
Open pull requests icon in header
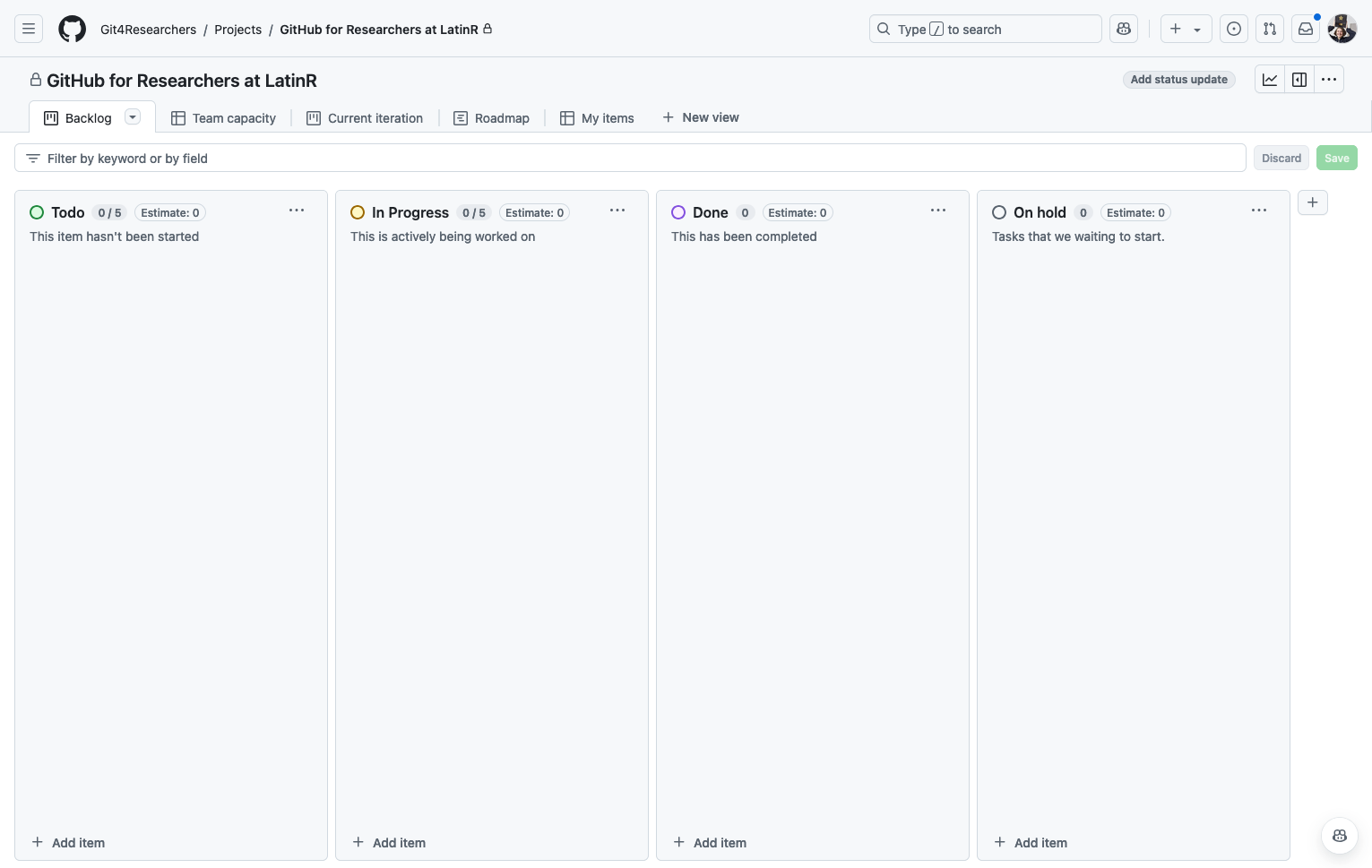(1270, 29)
